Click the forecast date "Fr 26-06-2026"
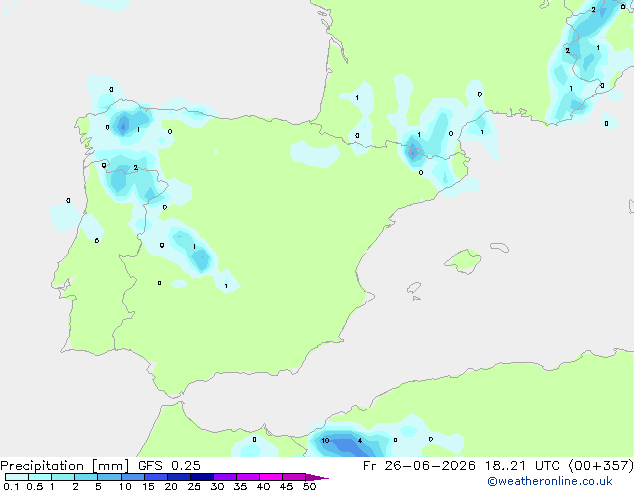 [x=419, y=466]
